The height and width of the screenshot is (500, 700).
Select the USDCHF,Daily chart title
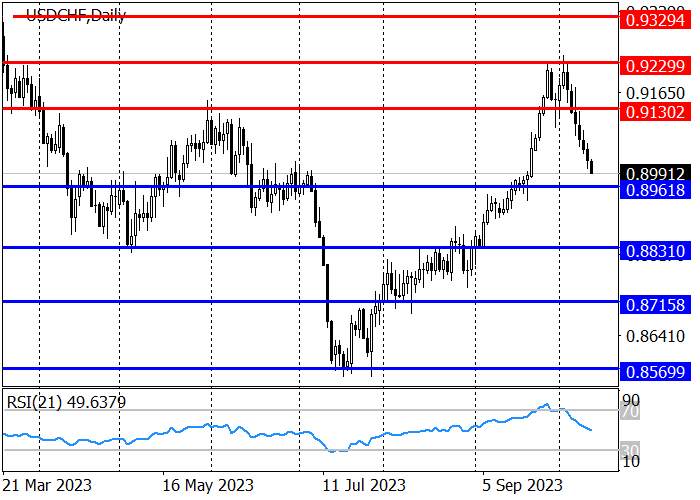pyautogui.click(x=76, y=16)
